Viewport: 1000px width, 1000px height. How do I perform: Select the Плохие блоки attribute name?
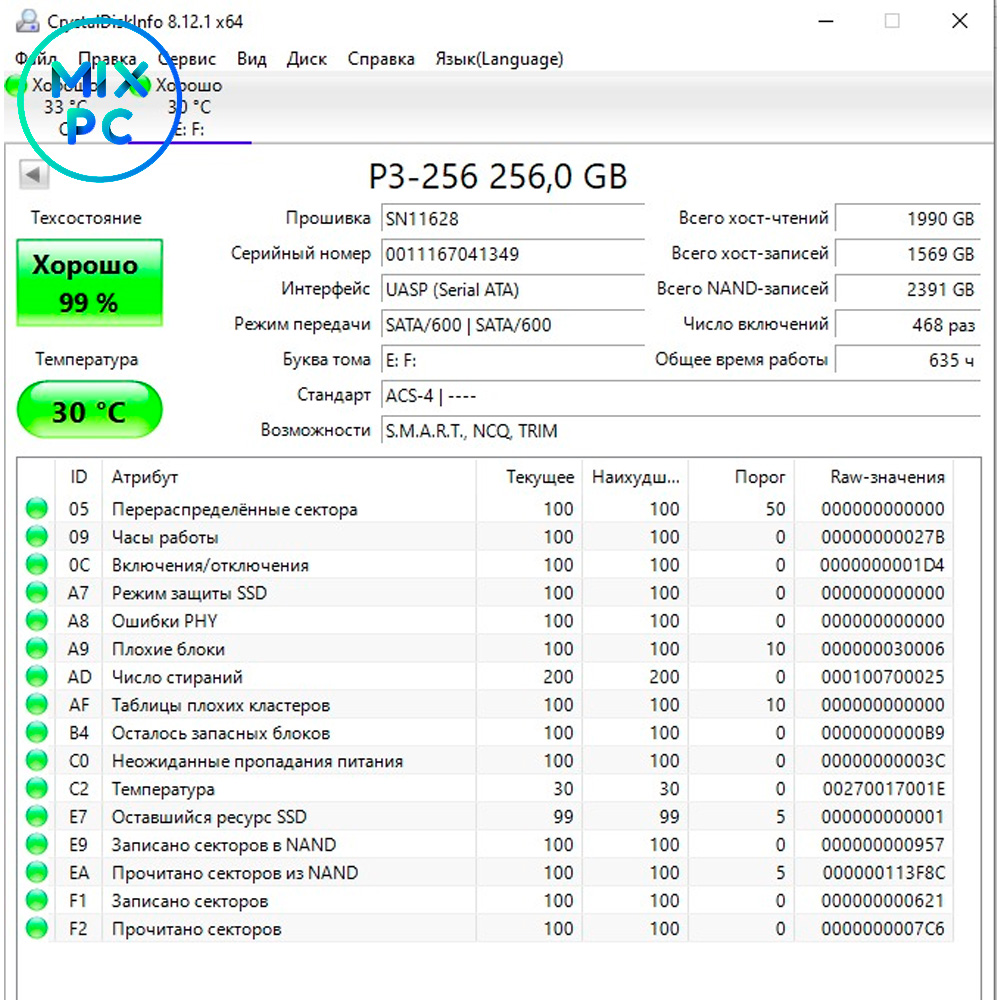click(168, 649)
